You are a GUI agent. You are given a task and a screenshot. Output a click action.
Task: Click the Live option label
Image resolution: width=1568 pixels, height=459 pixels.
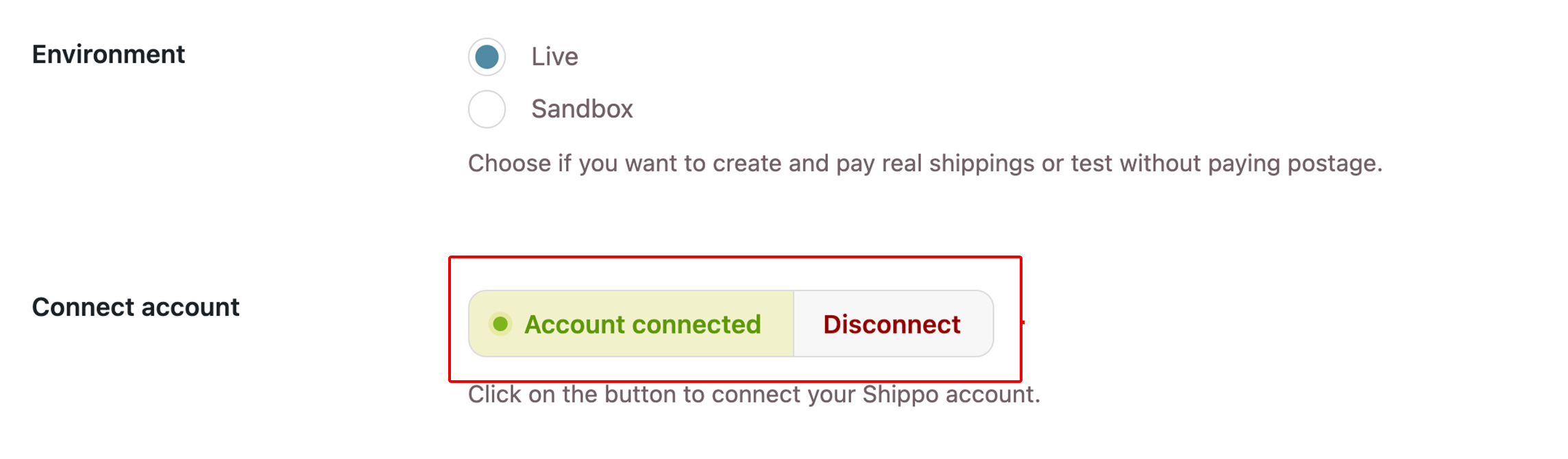coord(555,57)
